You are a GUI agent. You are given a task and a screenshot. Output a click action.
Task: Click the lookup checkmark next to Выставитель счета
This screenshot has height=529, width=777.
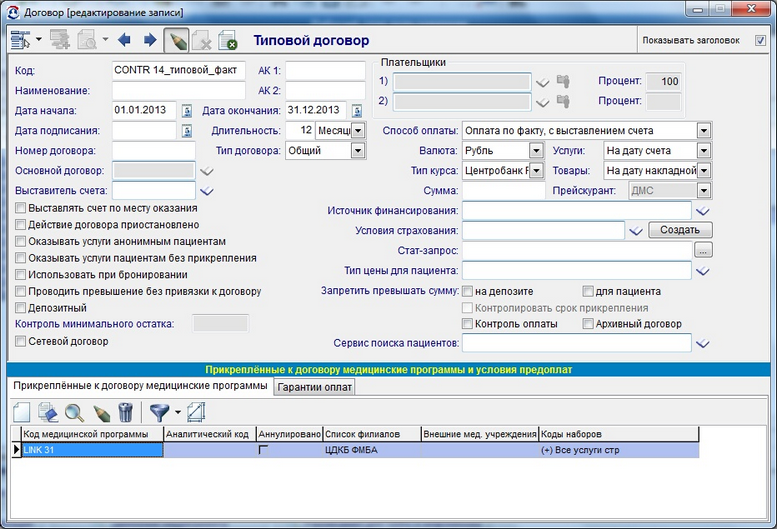click(x=207, y=191)
